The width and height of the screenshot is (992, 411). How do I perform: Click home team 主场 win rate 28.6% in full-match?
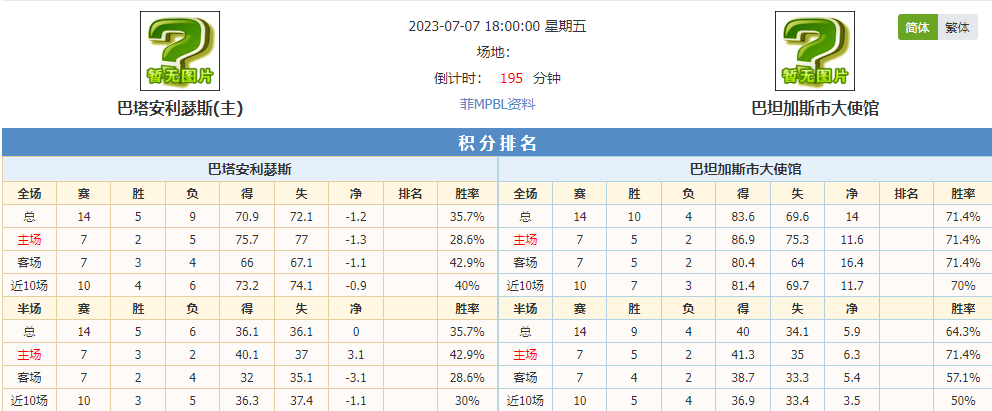click(467, 240)
